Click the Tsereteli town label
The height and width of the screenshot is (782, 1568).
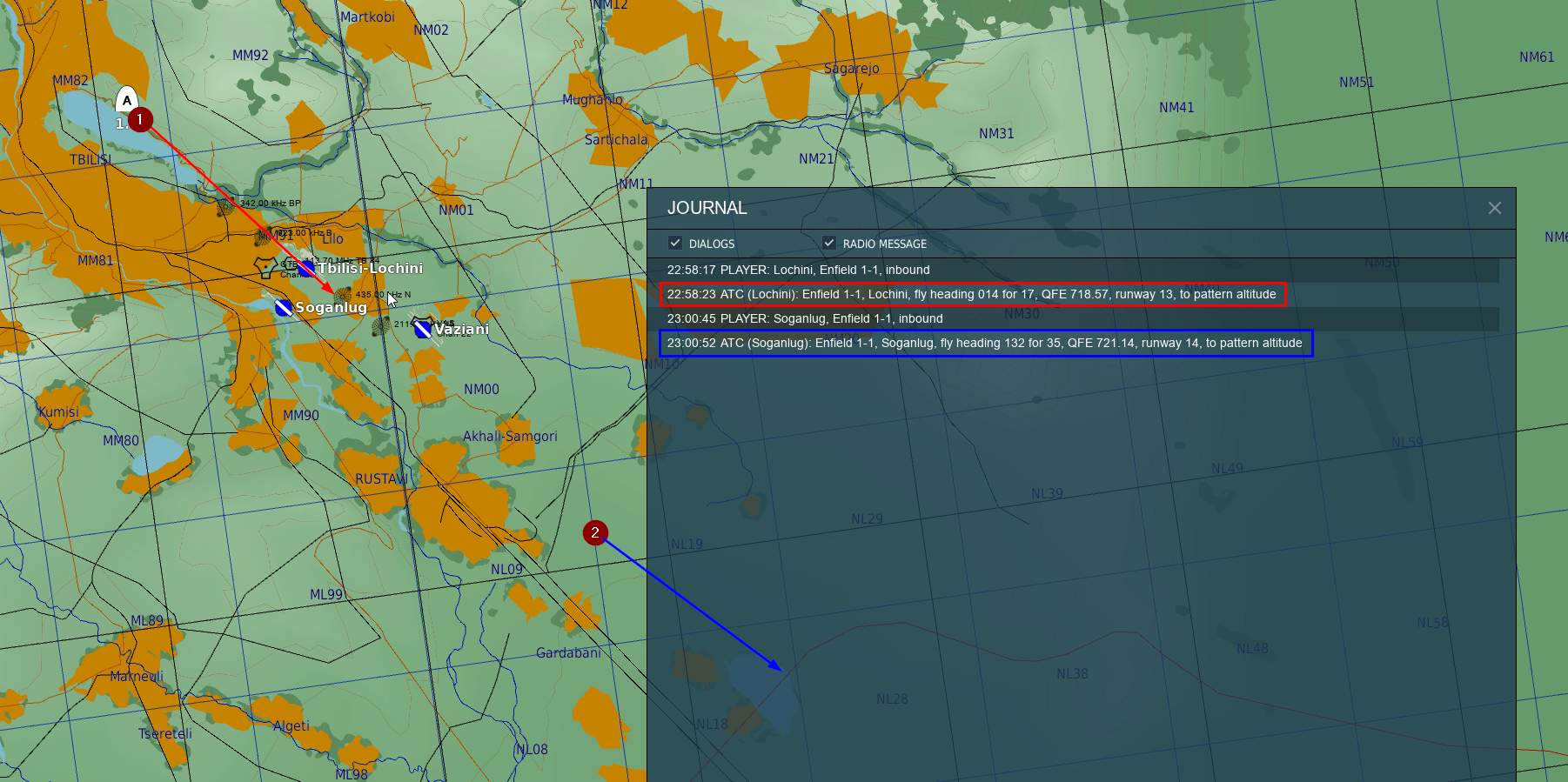click(165, 733)
